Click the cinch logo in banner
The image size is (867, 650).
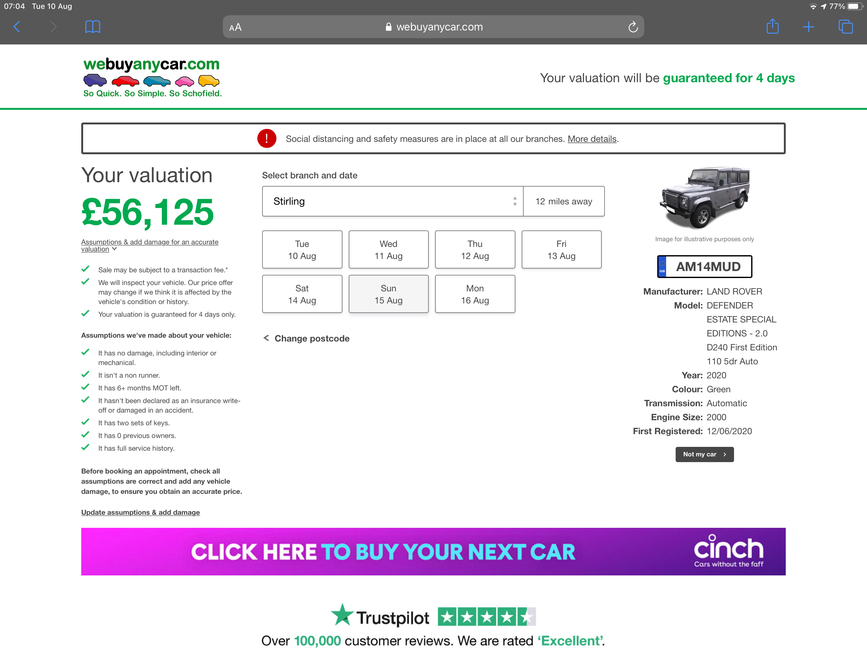click(728, 551)
